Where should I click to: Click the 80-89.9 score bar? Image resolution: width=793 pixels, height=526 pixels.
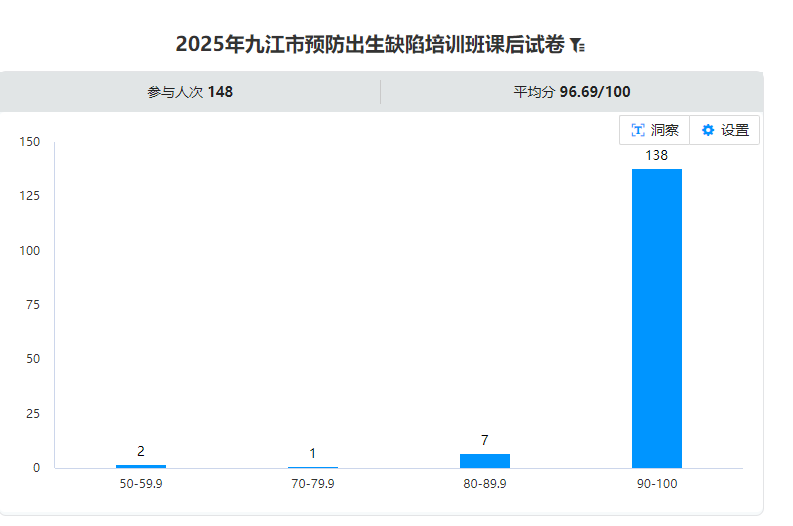point(485,460)
